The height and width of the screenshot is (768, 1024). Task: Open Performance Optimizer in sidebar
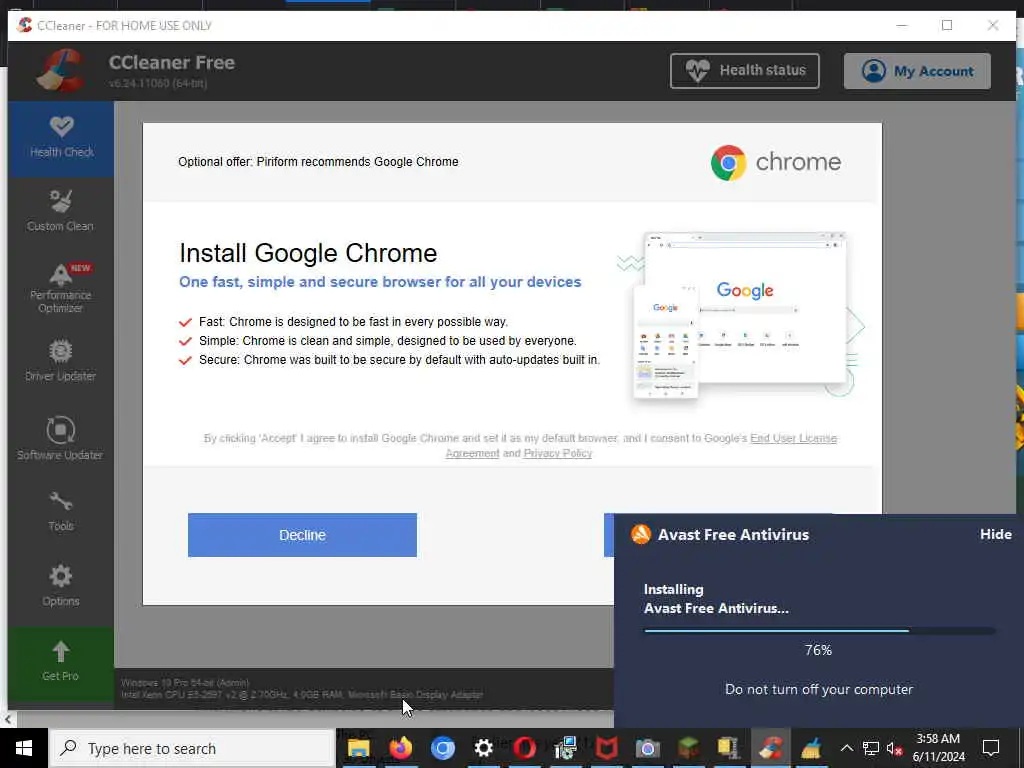61,287
